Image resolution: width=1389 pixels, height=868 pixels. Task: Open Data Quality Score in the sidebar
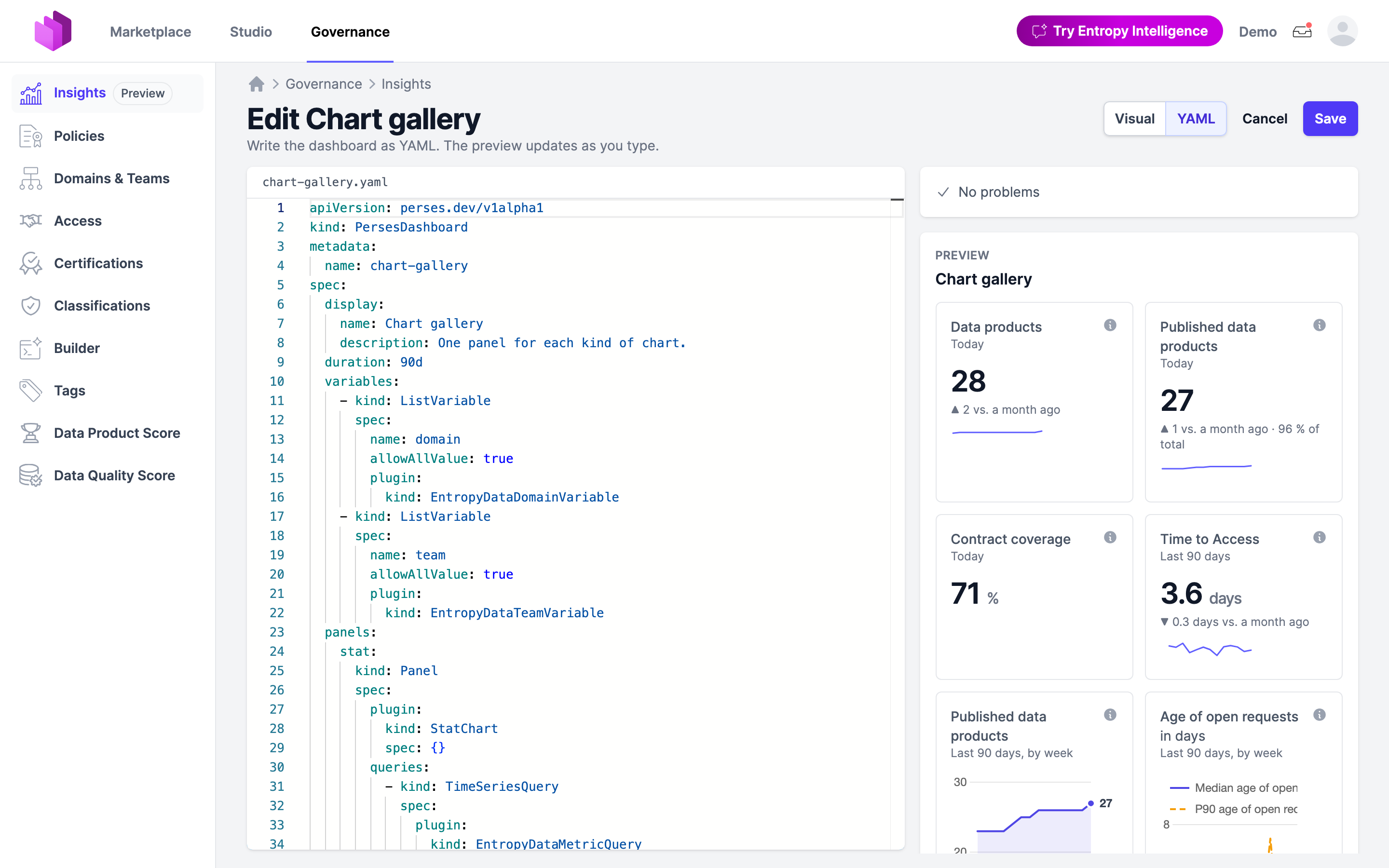(108, 476)
